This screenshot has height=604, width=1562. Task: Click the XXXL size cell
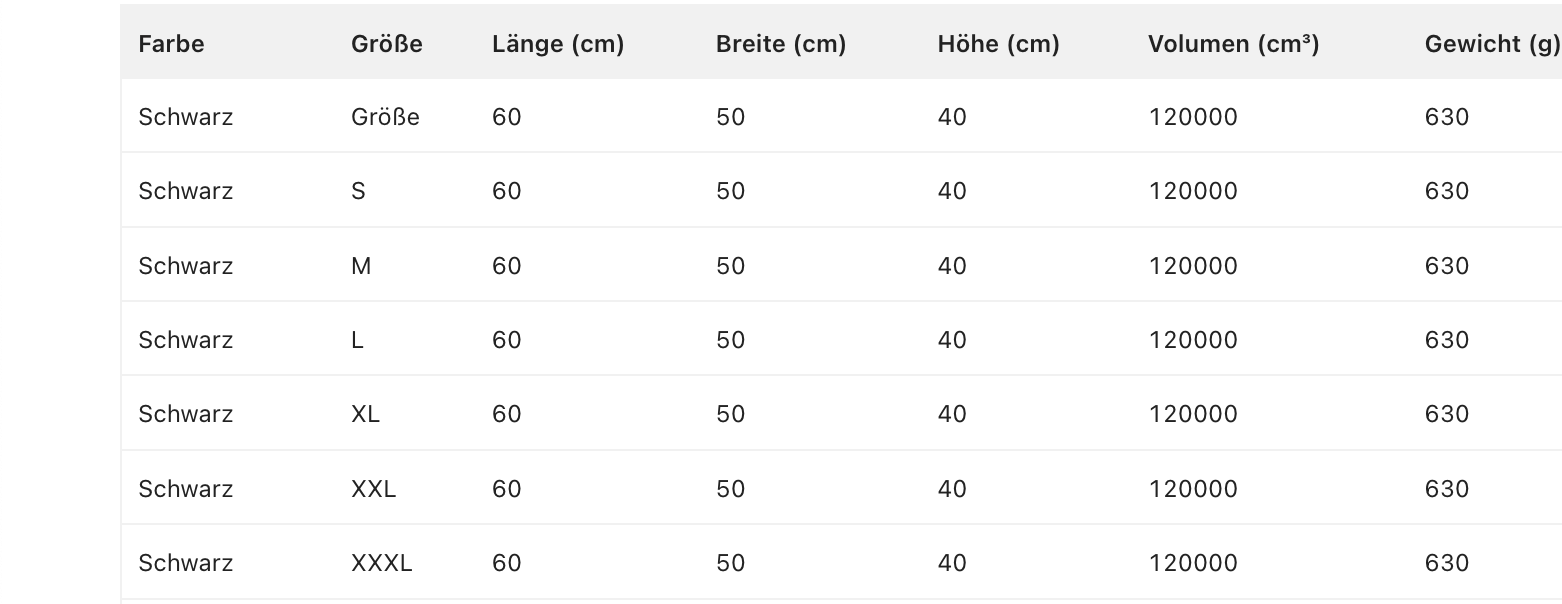tap(382, 563)
